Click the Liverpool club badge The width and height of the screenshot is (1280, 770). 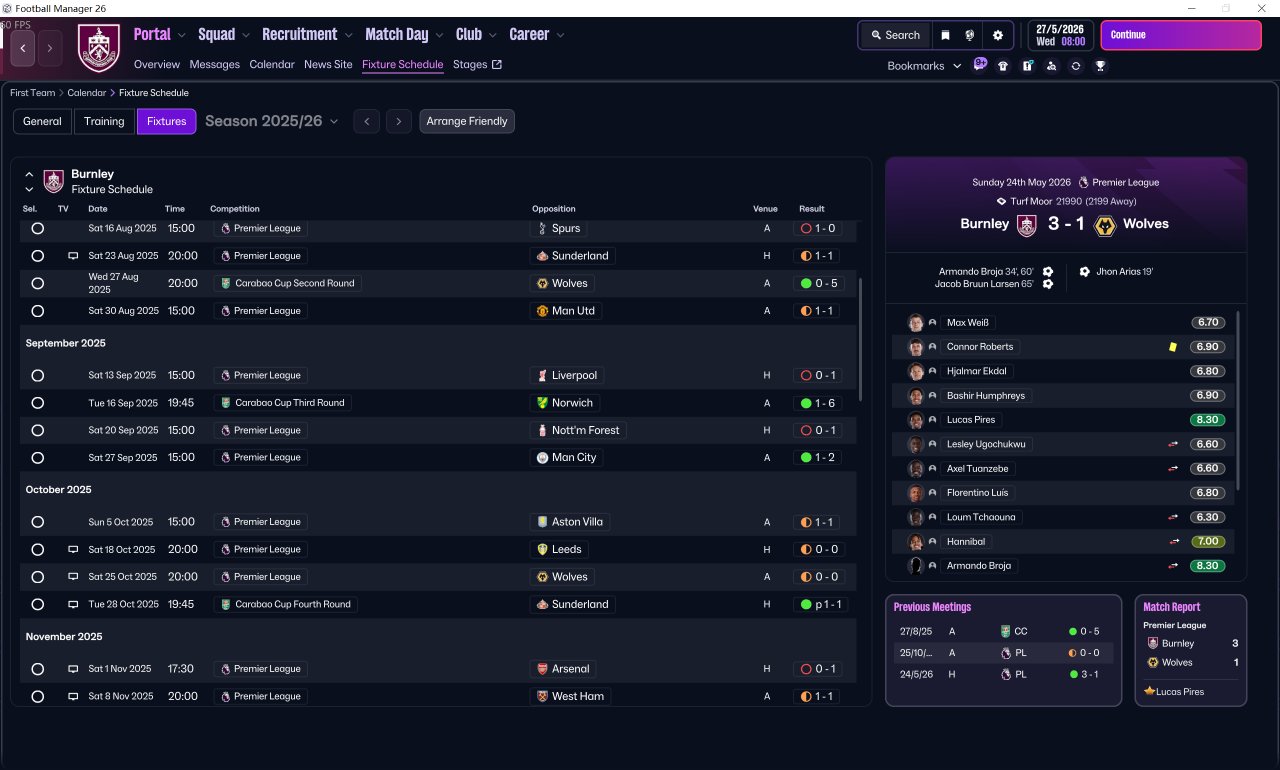click(542, 376)
